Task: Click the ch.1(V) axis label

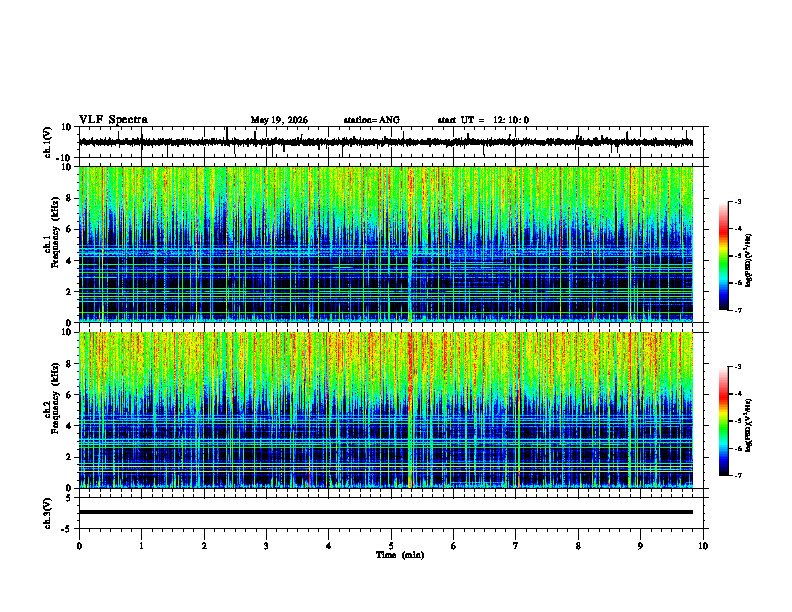Action: (48, 142)
